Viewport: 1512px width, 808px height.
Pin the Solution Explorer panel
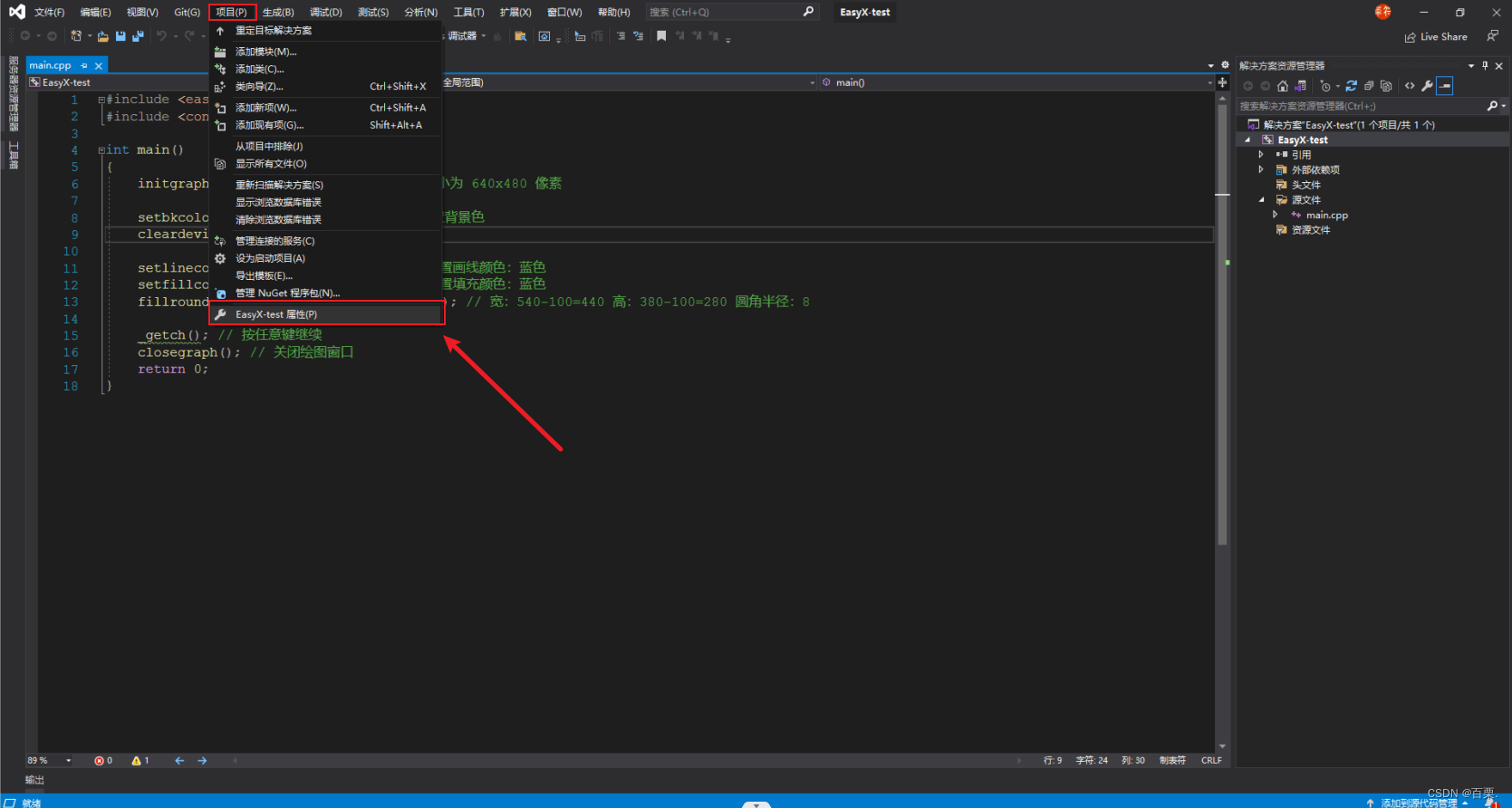tap(1485, 65)
